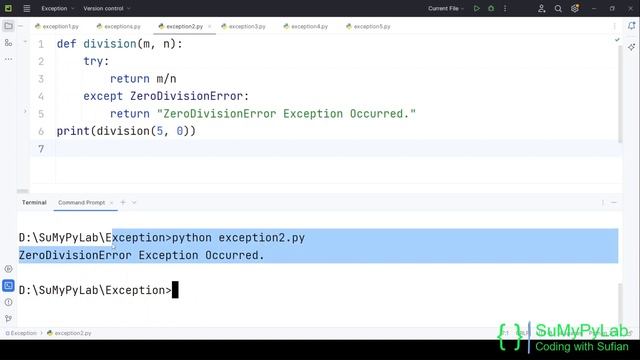Open the code with me account icon
Image resolution: width=640 pixels, height=360 pixels.
coord(542,8)
